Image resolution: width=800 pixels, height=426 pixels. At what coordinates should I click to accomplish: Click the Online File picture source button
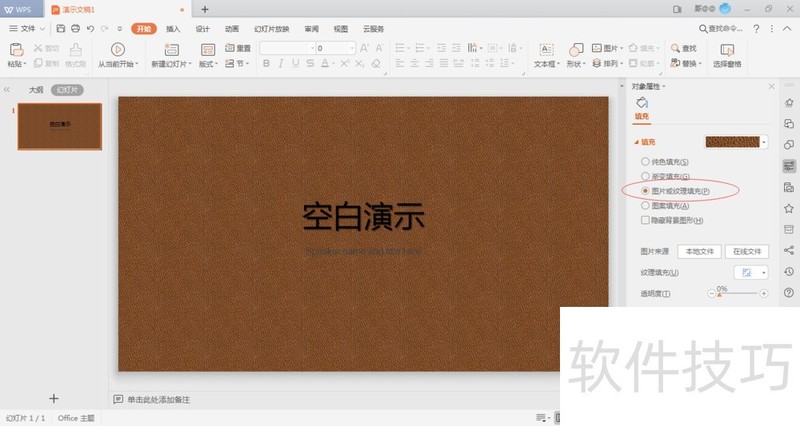[x=747, y=251]
